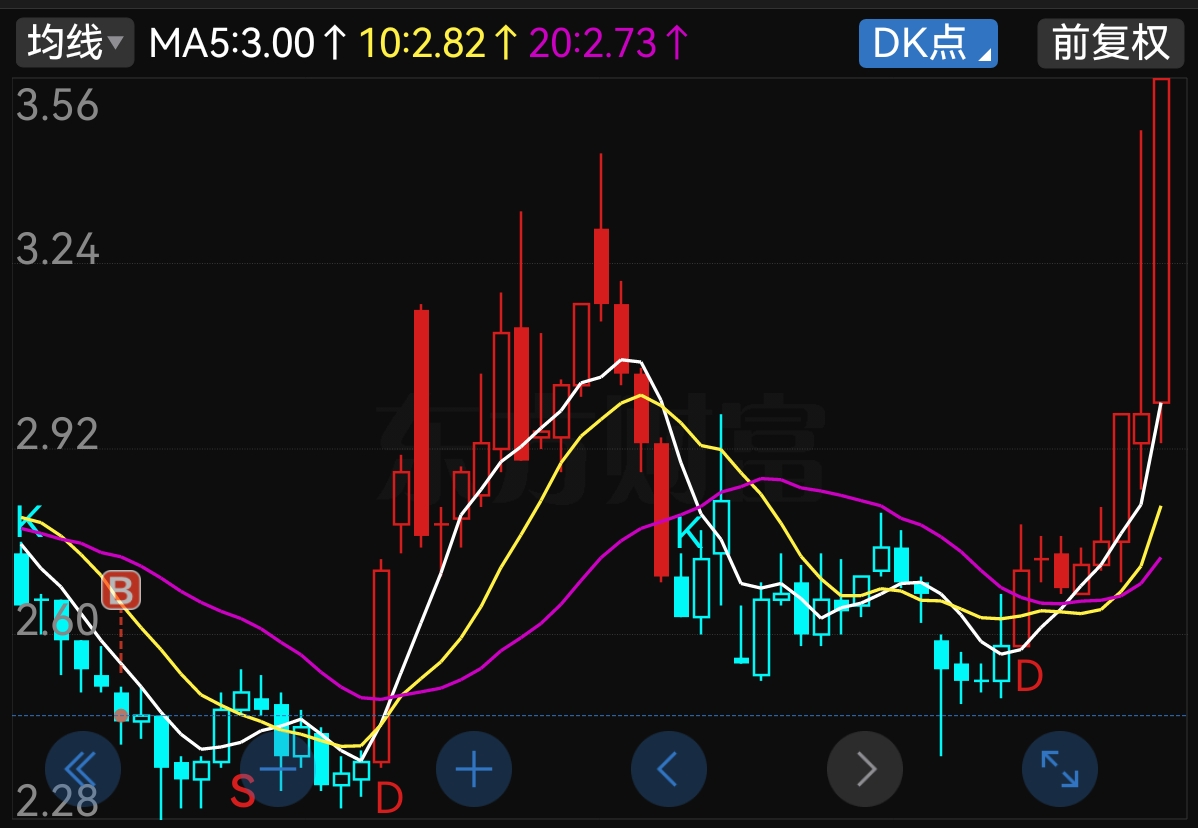Tap the red D marker on the right
Screen dimensions: 1198x828
1029,675
